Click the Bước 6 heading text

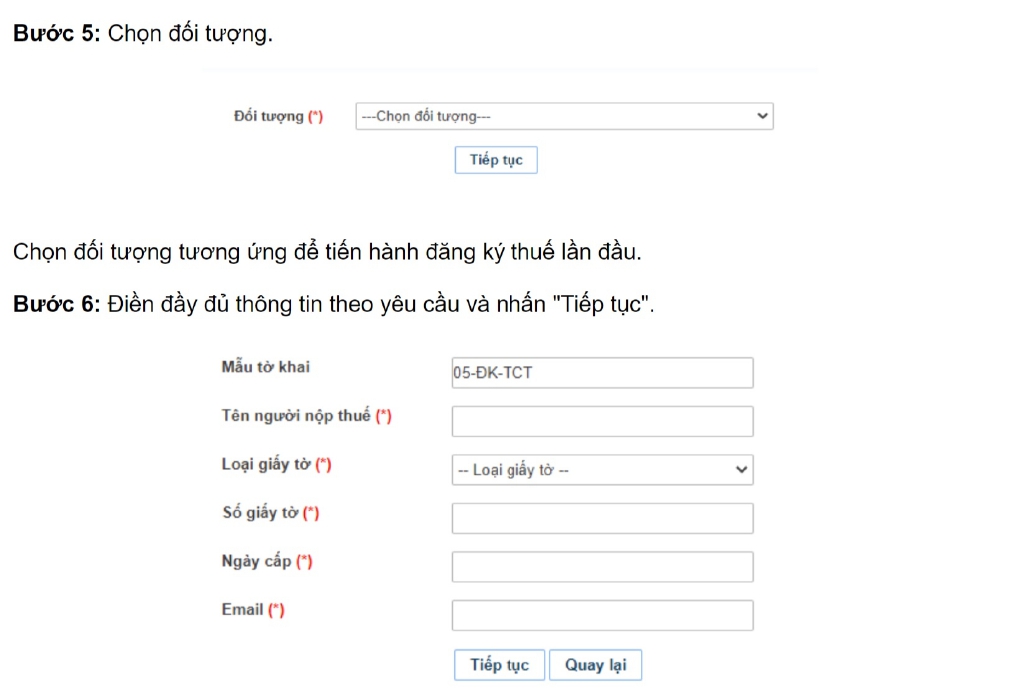333,304
